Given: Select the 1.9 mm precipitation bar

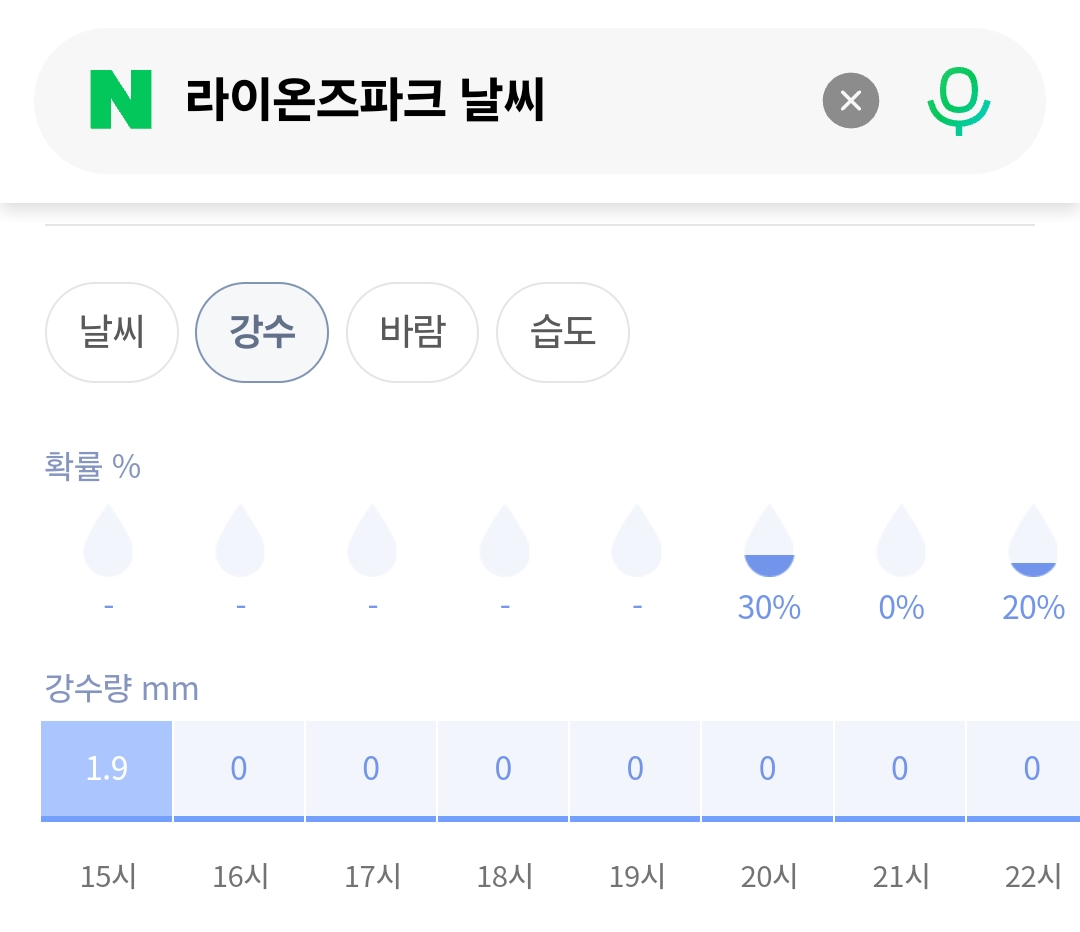Looking at the screenshot, I should coord(107,772).
